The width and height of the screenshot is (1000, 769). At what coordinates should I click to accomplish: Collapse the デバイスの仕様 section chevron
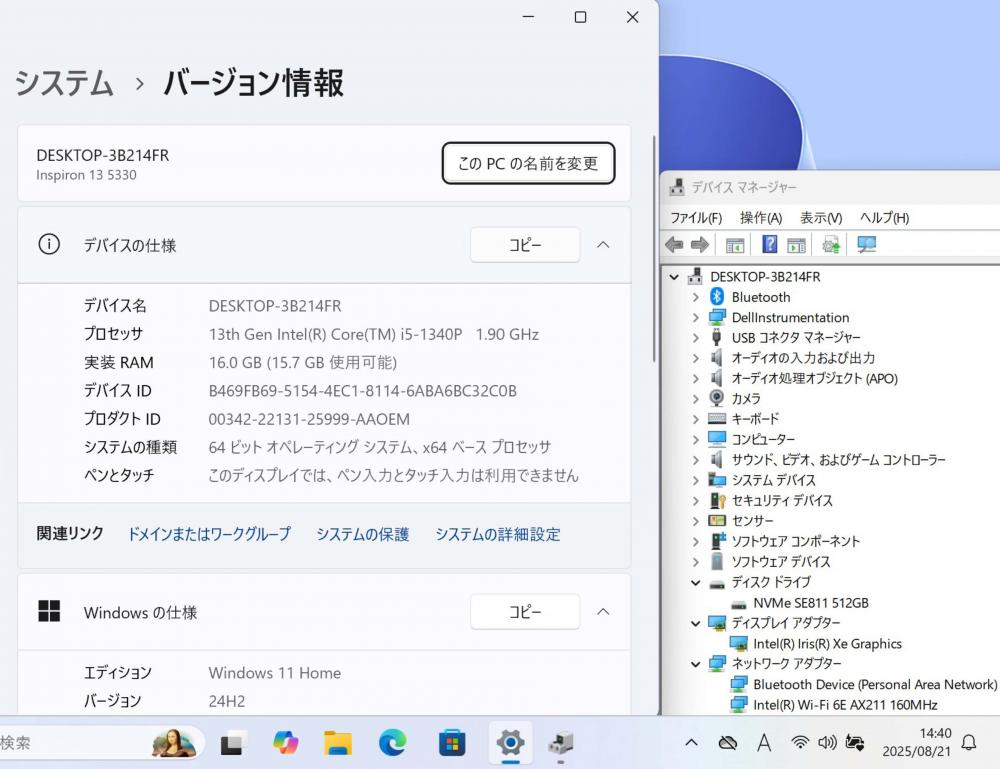603,244
